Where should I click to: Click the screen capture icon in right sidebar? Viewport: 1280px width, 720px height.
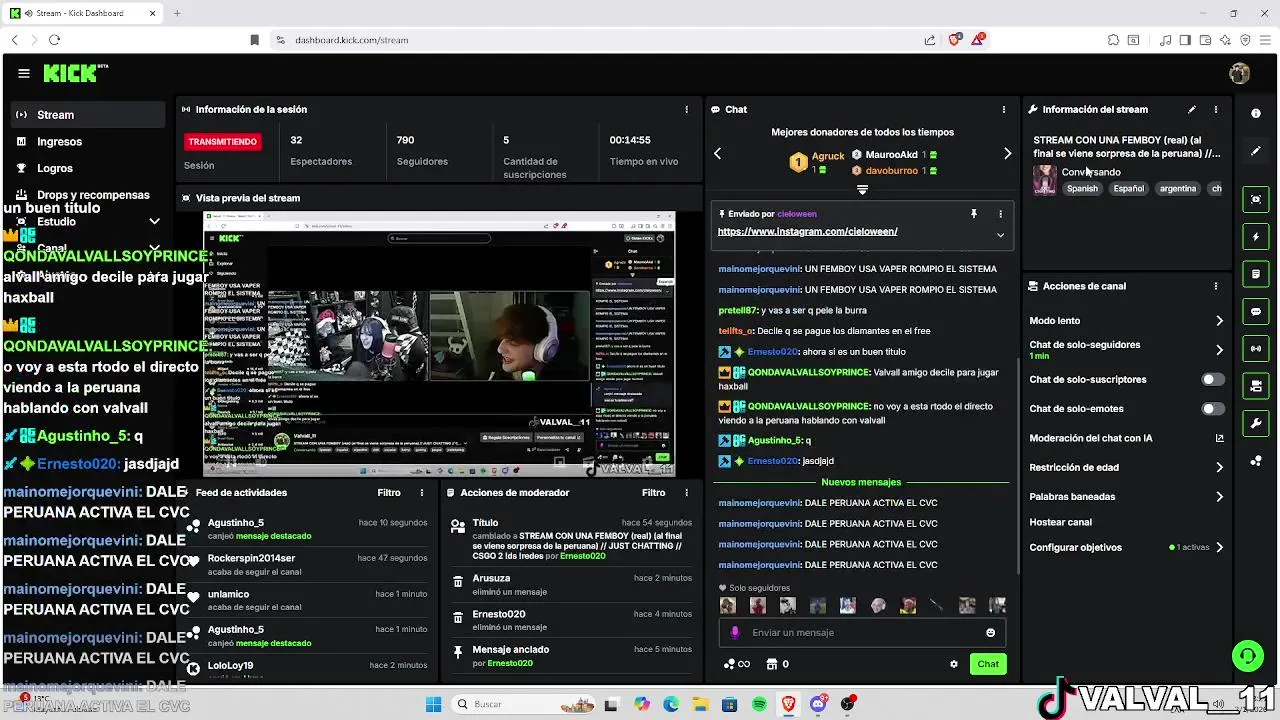pos(1256,199)
